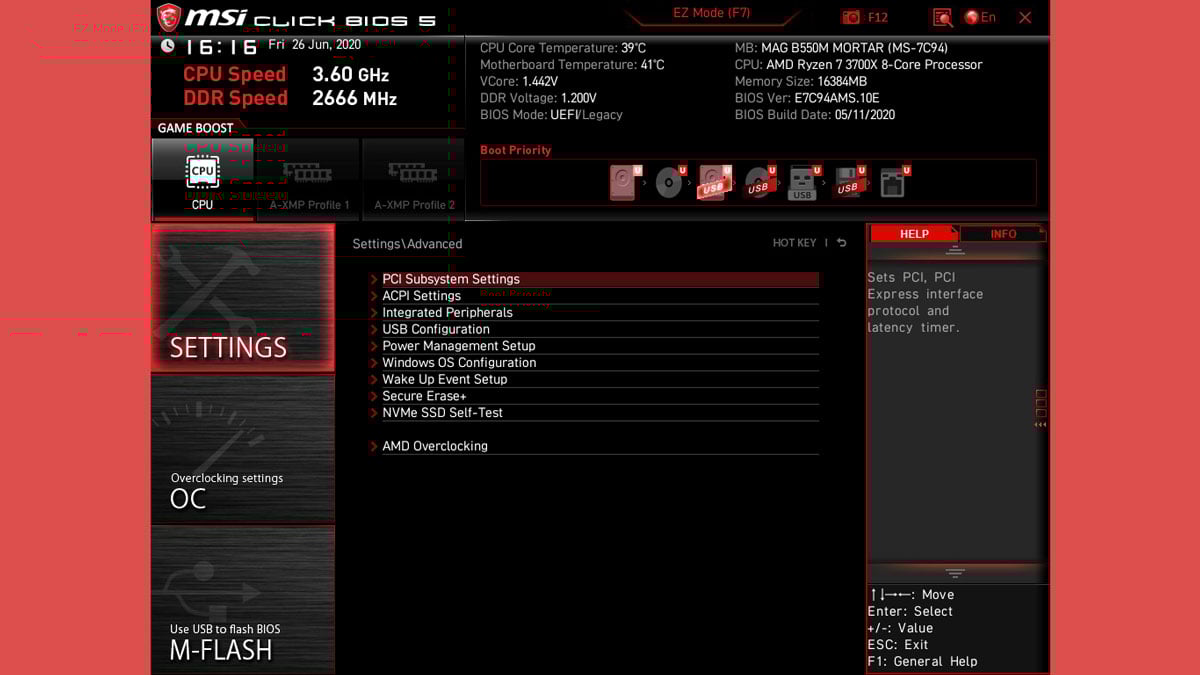1200x675 pixels.
Task: Click the HOT KEY button
Action: (794, 243)
